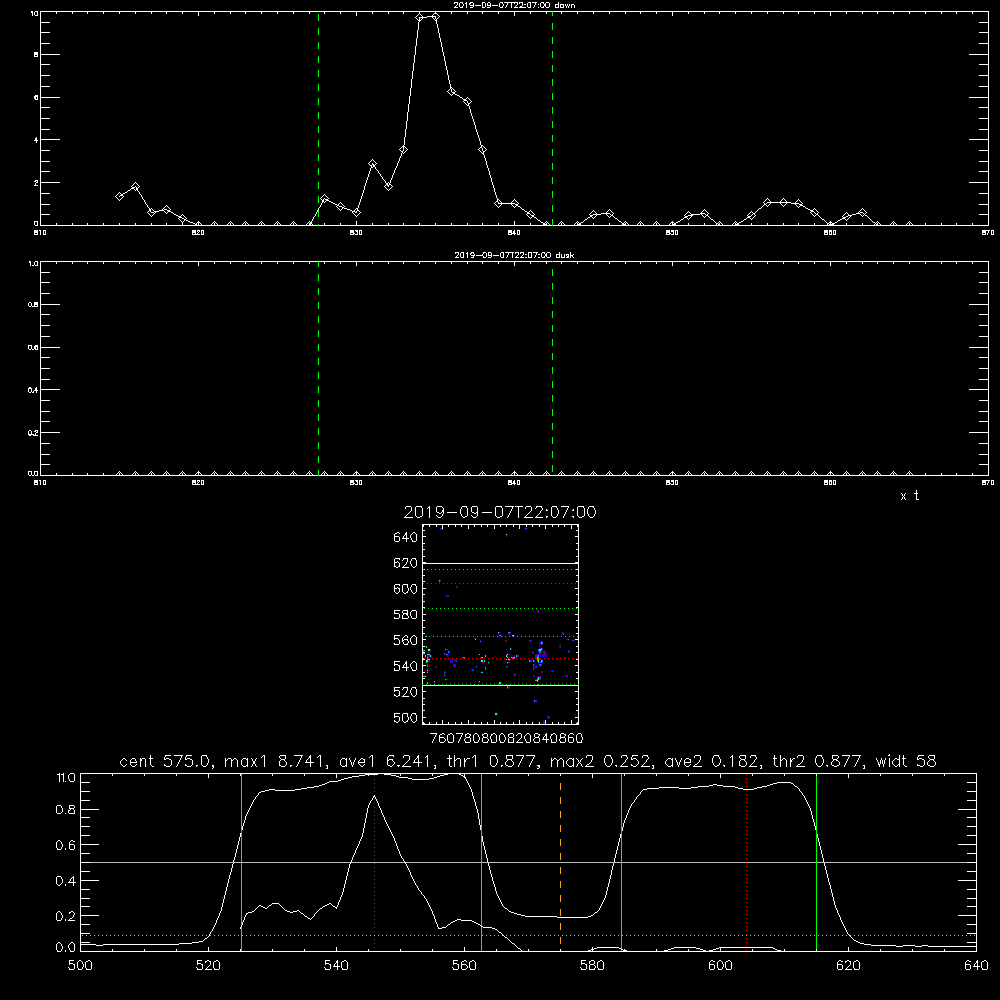This screenshot has height=1000, width=1000.
Task: Click the y-axis label '10' of the dawn plot
Action: pyautogui.click(x=35, y=13)
